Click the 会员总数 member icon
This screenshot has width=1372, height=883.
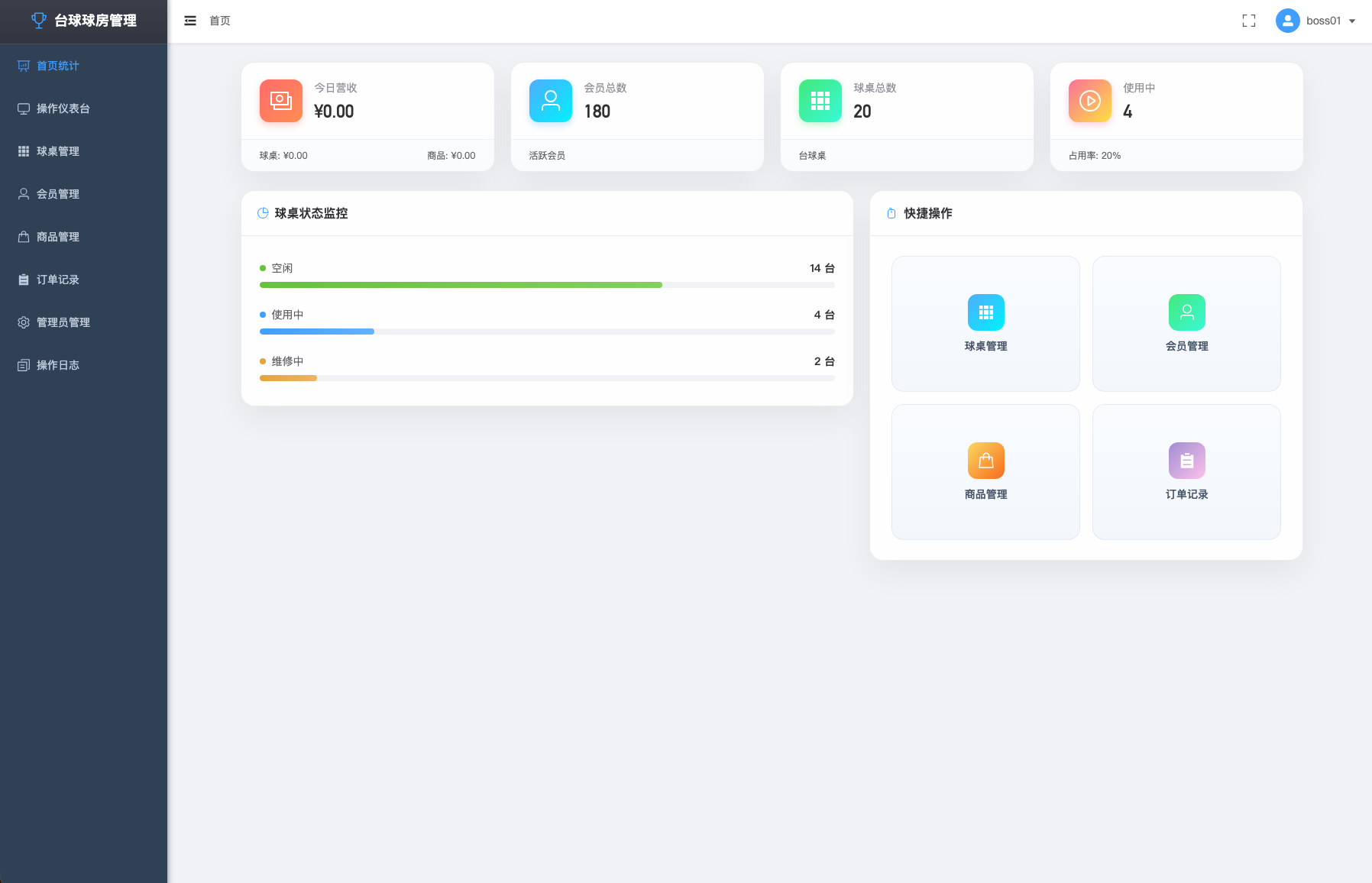551,101
